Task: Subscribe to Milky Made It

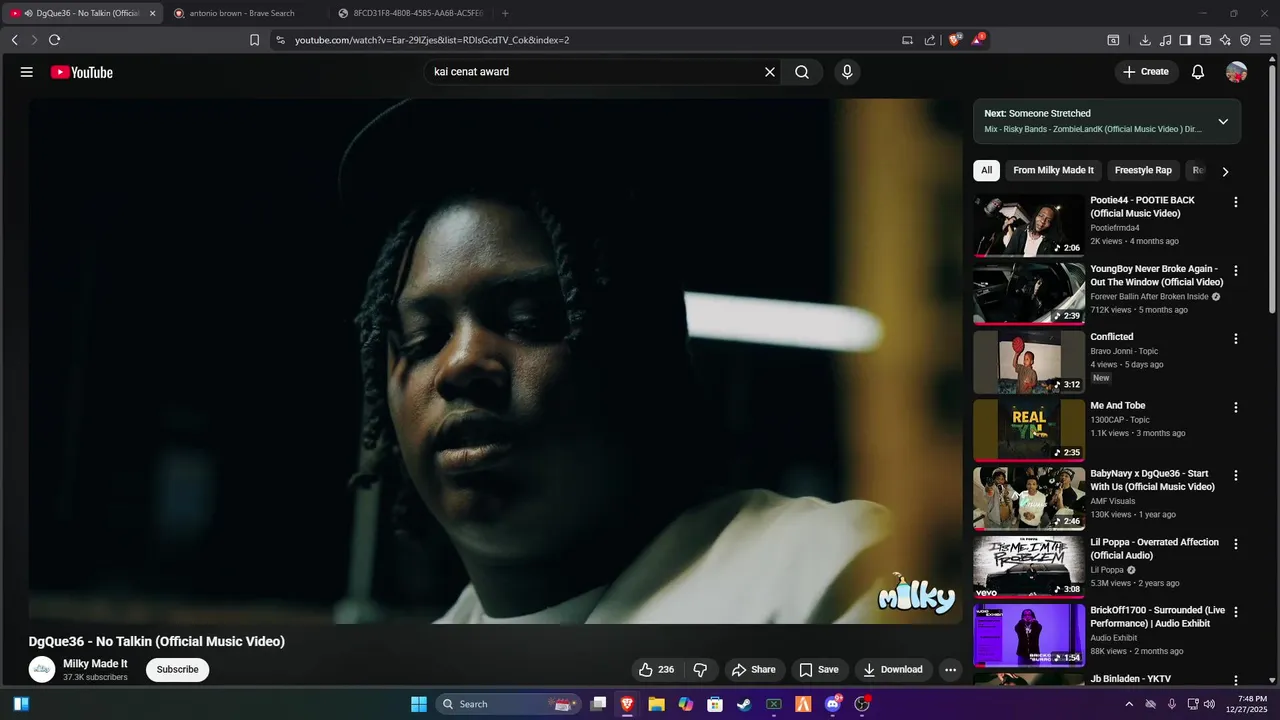Action: point(177,670)
